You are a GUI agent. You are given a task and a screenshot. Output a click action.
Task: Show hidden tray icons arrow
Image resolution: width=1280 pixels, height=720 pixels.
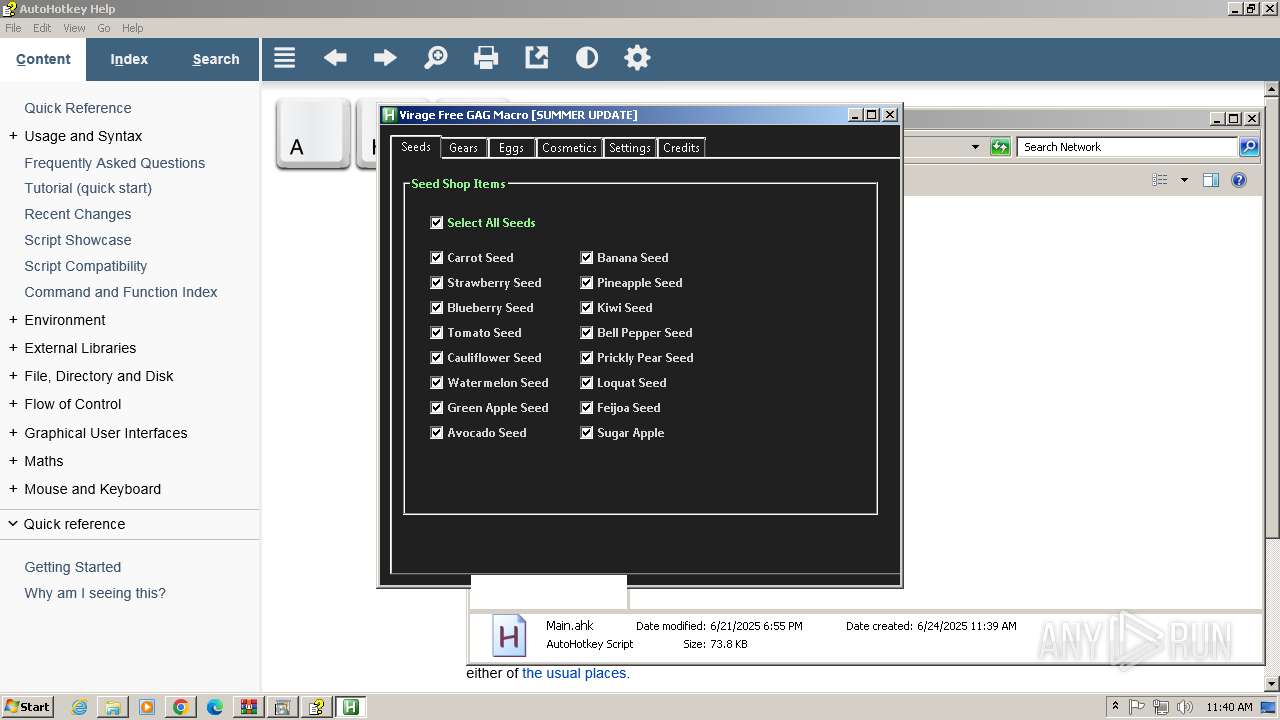click(1116, 707)
